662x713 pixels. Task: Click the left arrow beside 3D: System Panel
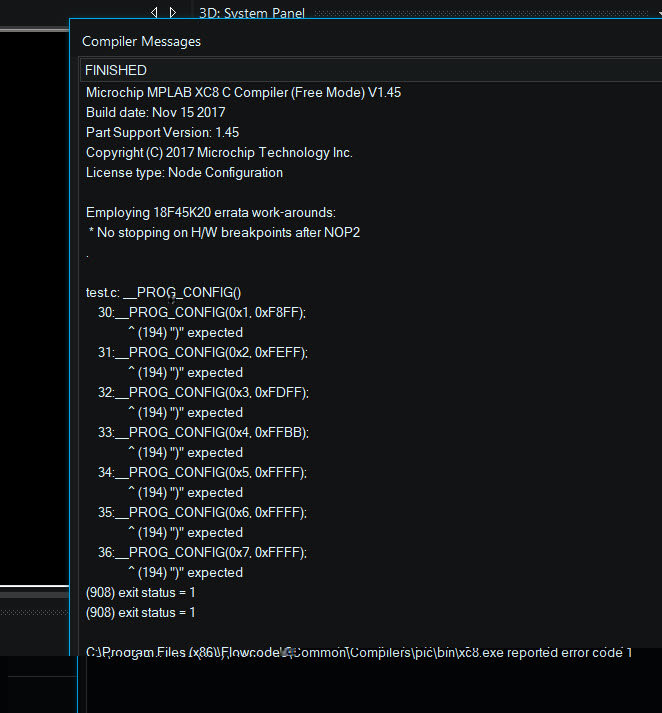[x=154, y=12]
